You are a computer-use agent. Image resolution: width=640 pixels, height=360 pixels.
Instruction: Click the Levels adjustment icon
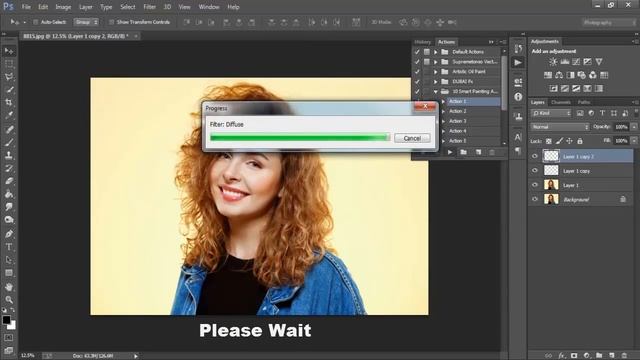(x=565, y=62)
